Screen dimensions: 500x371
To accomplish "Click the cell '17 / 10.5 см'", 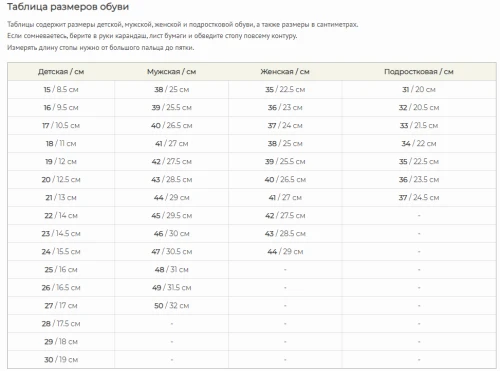I will pos(61,126).
